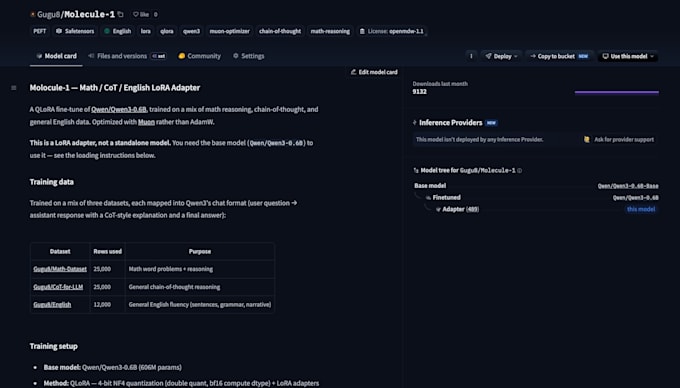Select the lora tag

(x=146, y=31)
